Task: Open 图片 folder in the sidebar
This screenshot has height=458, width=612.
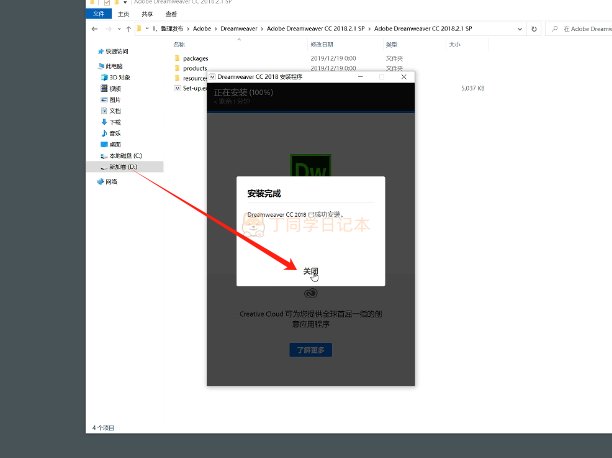Action: (x=115, y=100)
